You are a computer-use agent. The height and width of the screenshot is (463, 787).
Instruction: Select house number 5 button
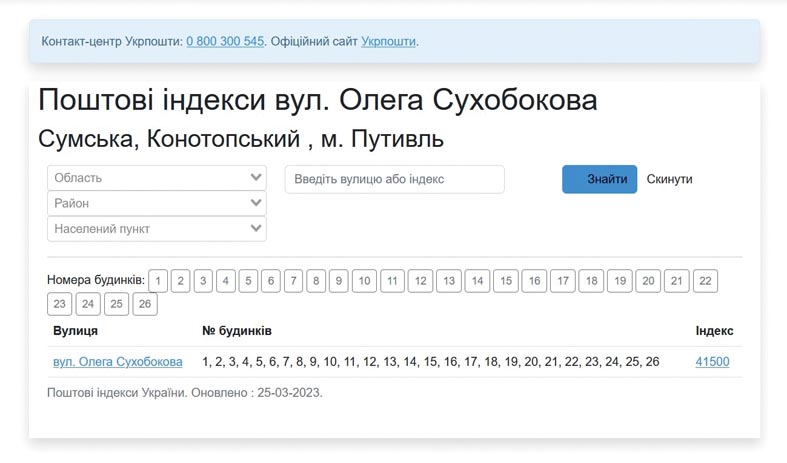(248, 281)
